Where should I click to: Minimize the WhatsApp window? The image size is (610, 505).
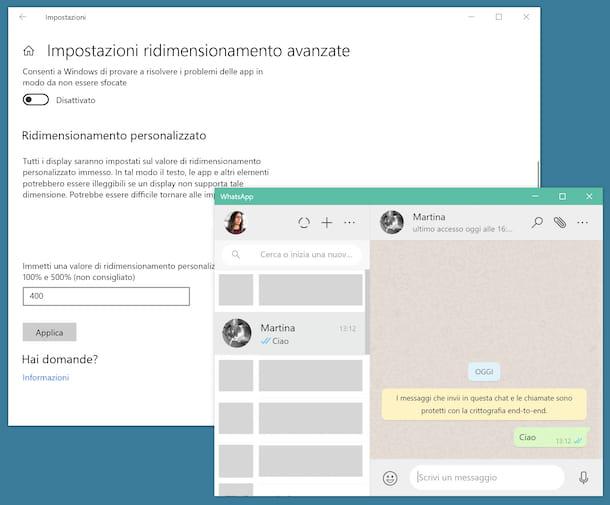coord(535,196)
